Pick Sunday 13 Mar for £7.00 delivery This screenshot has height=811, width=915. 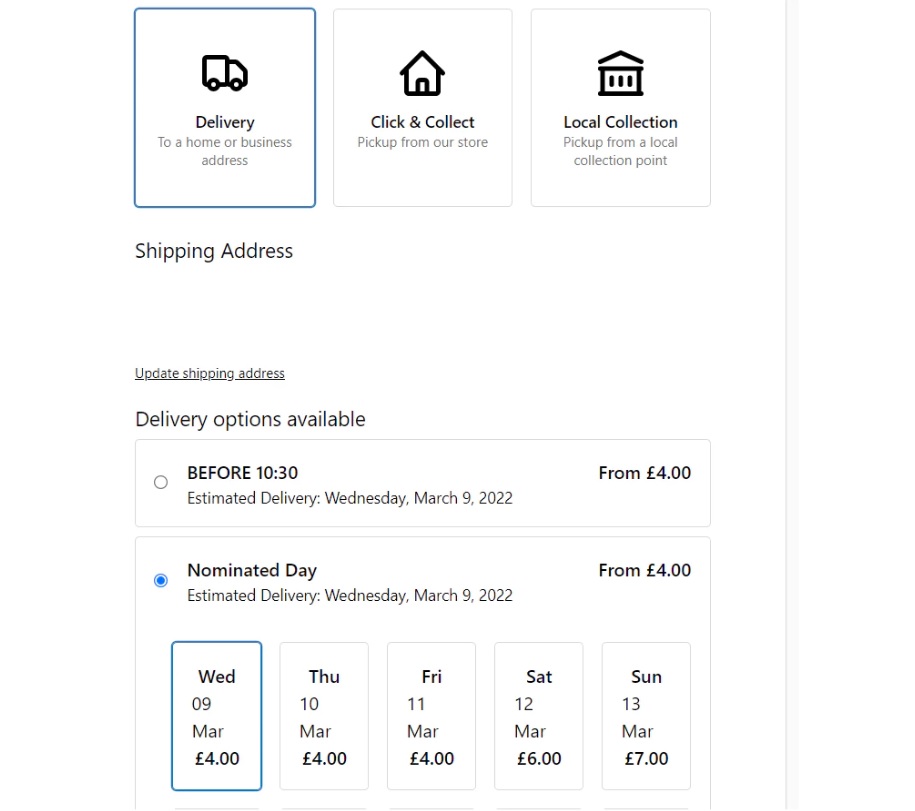[x=645, y=716]
